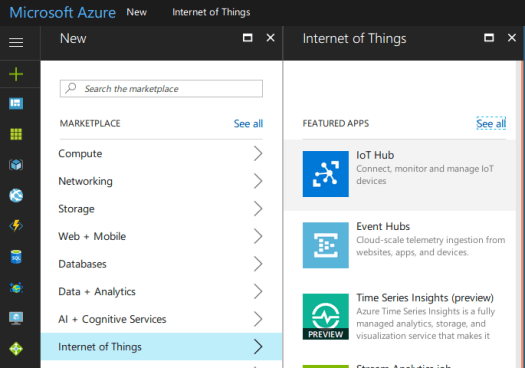Click the Microsoft Azure logo
525x368 pixels.
point(62,13)
